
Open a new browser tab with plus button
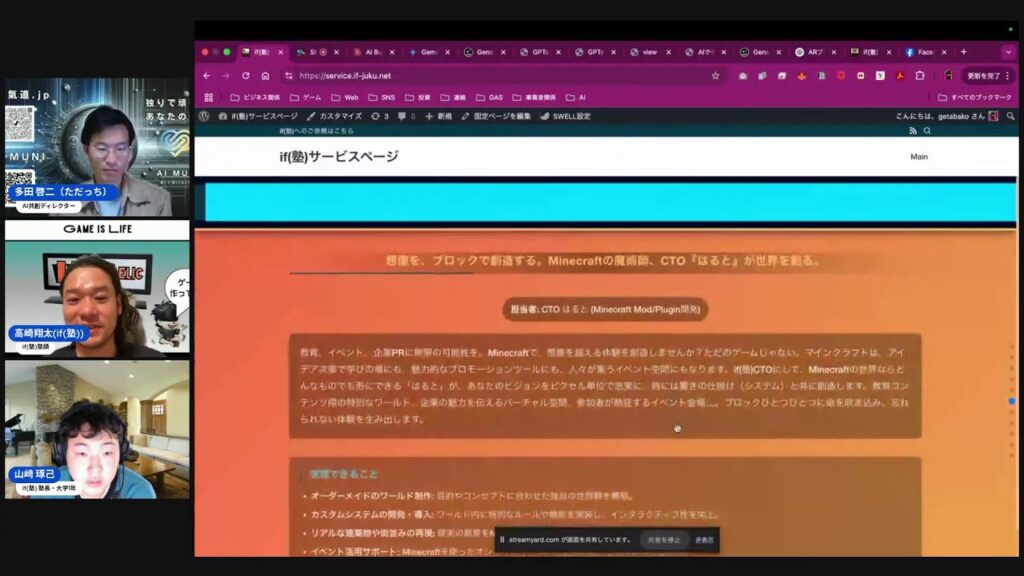coord(963,52)
